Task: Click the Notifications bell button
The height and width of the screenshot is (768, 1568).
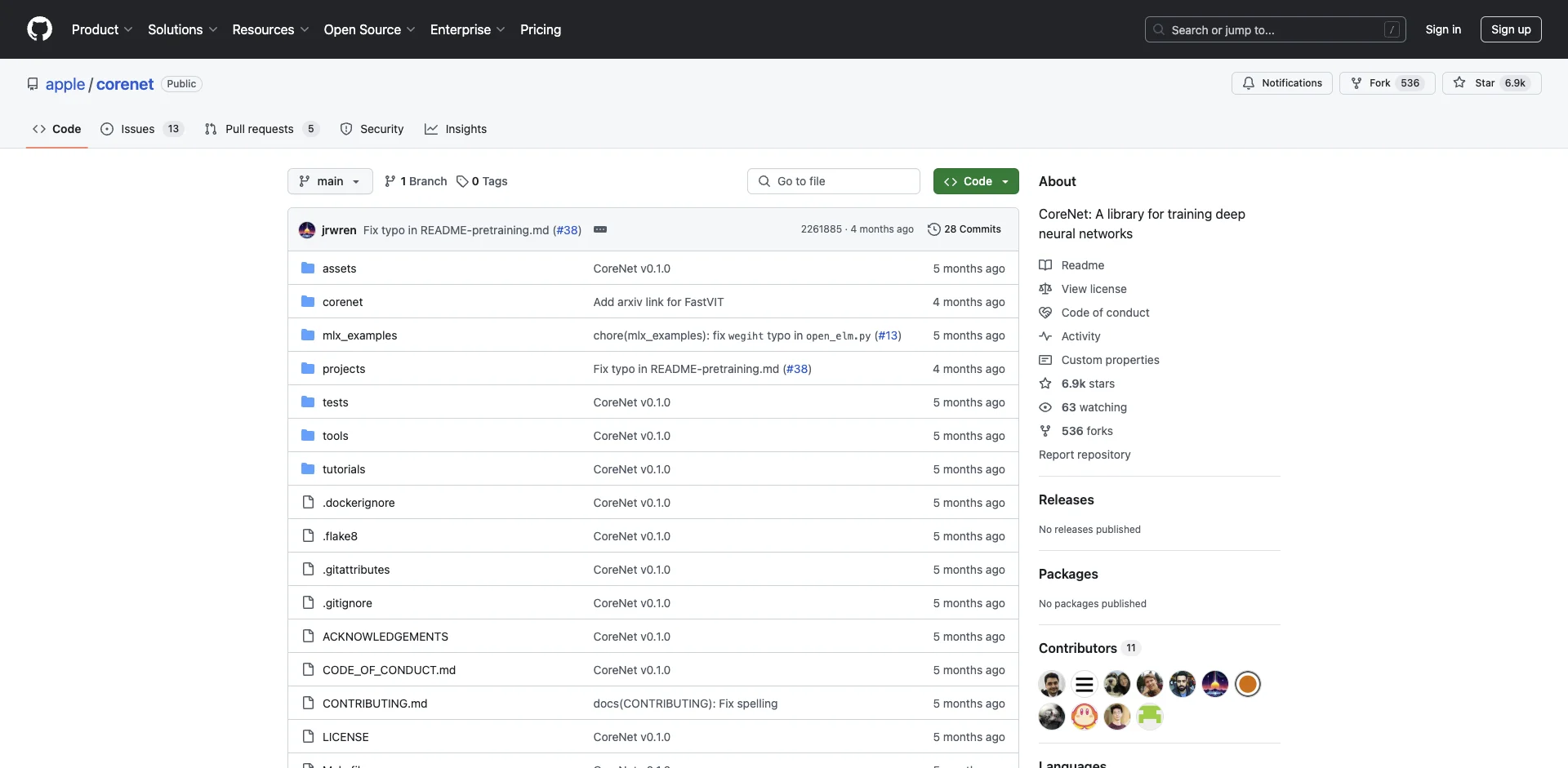Action: tap(1282, 83)
